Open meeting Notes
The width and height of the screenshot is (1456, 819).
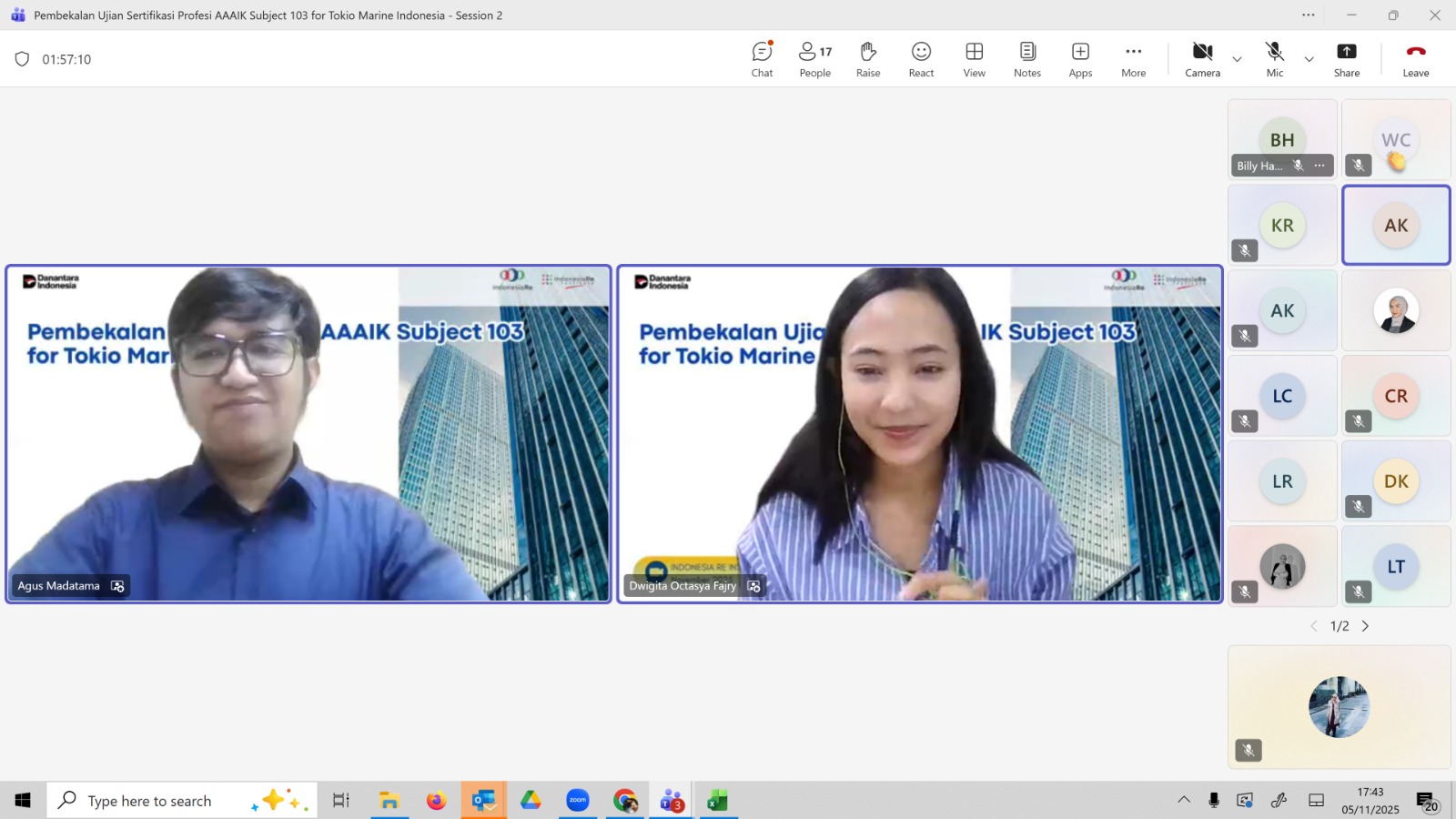click(1026, 60)
